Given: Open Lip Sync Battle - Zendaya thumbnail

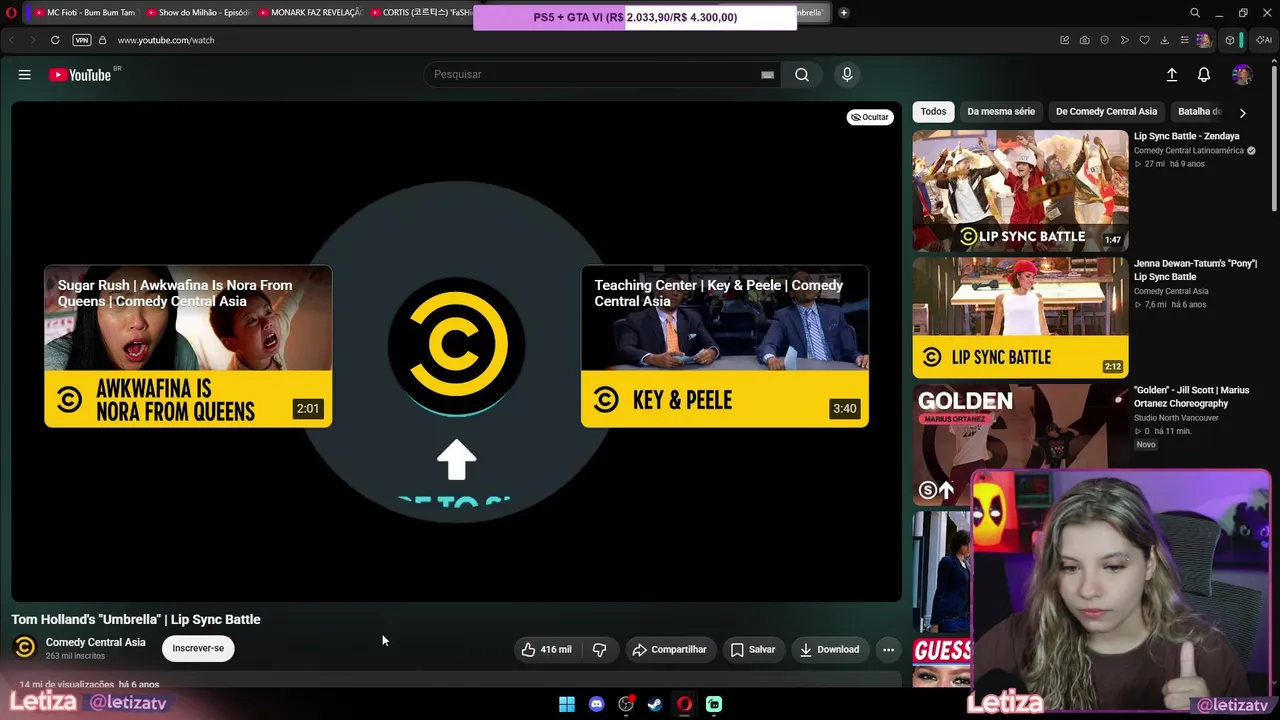Looking at the screenshot, I should 1020,190.
